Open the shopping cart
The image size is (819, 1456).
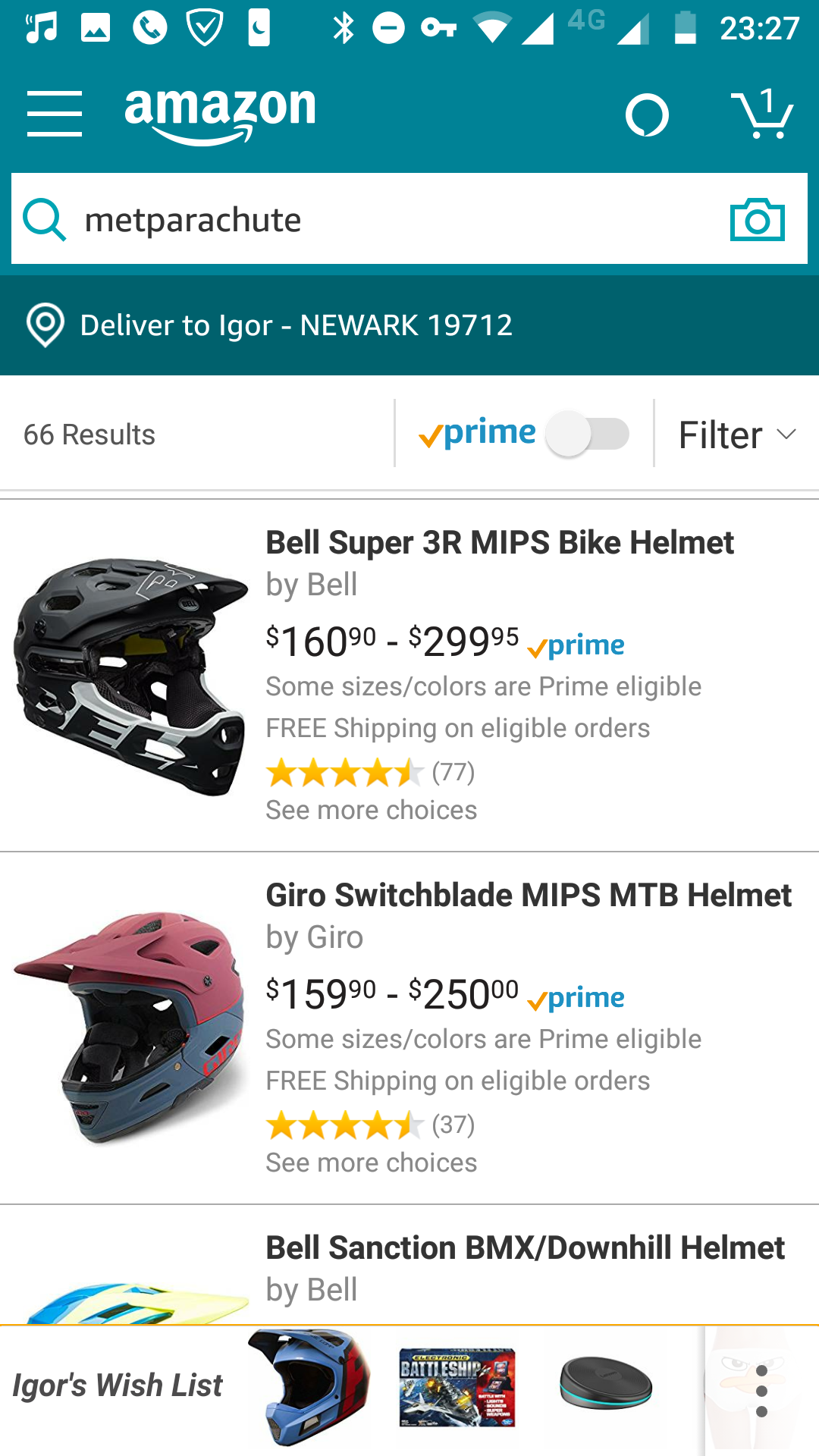(x=762, y=115)
